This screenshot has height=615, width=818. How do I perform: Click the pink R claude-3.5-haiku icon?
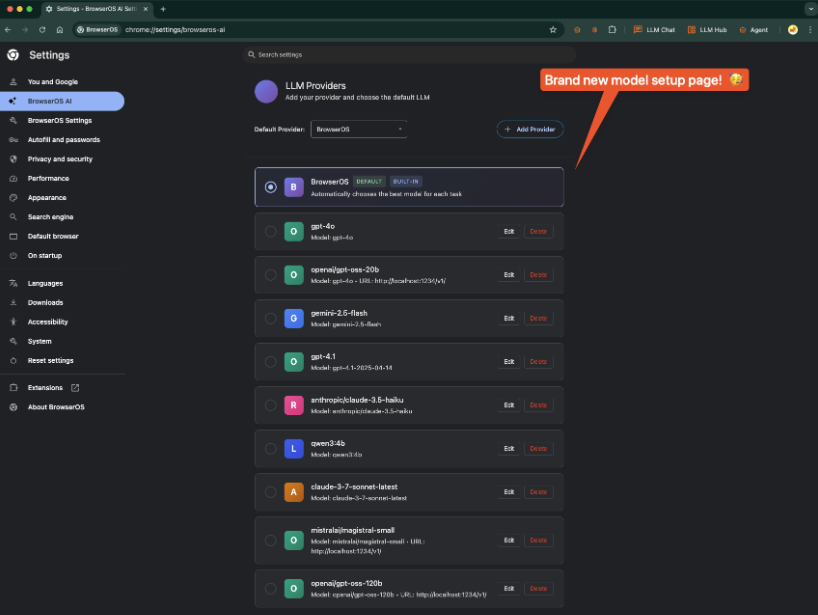294,405
